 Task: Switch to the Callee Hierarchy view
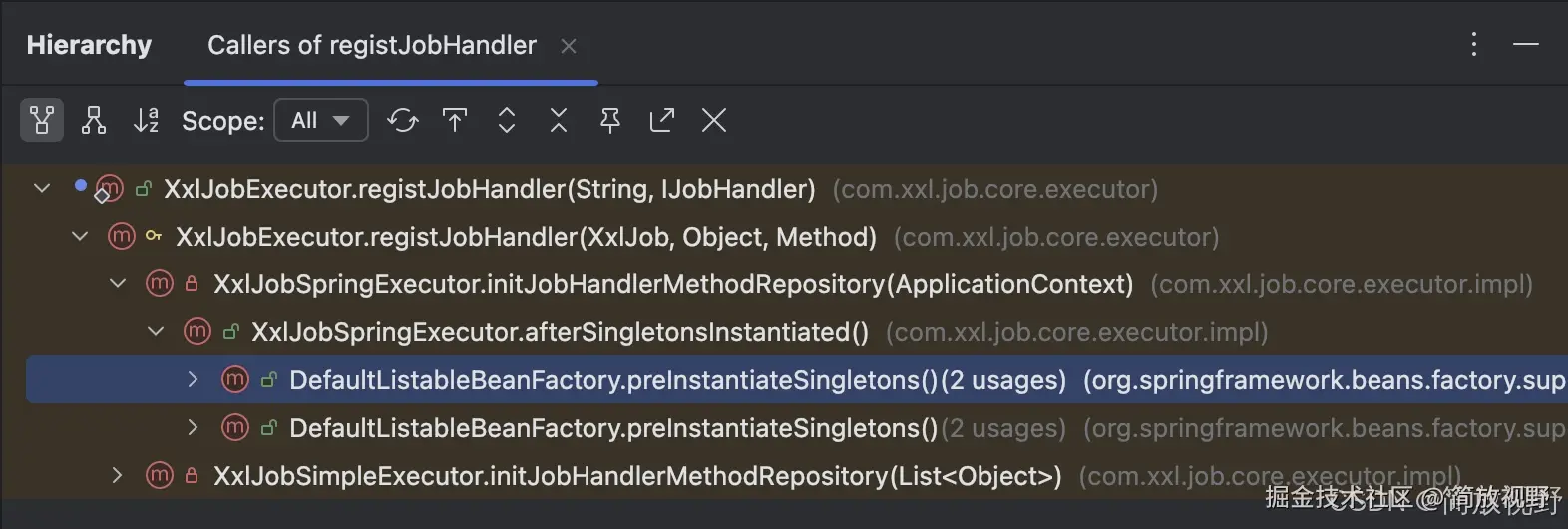click(94, 121)
